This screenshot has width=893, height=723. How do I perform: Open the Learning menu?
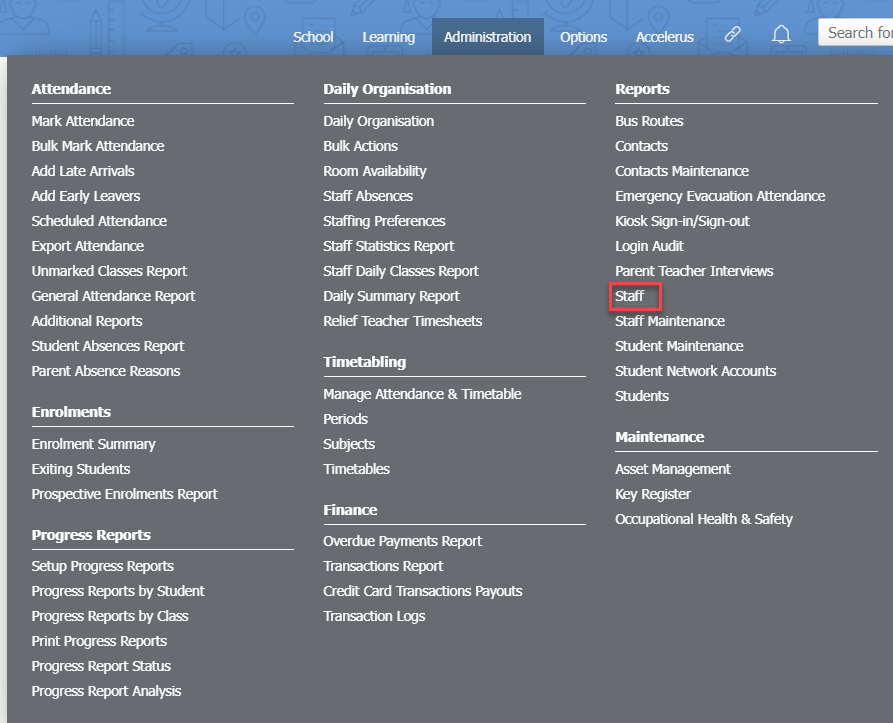[388, 36]
